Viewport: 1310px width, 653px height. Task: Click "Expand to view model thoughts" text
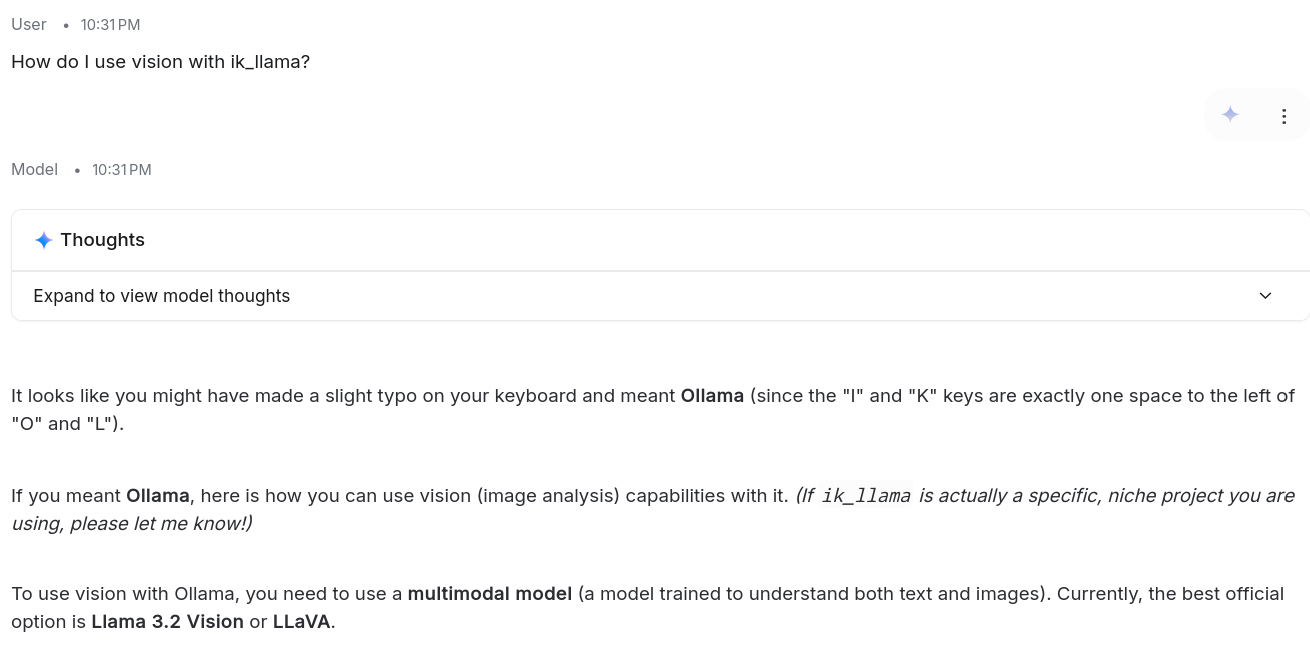[162, 296]
